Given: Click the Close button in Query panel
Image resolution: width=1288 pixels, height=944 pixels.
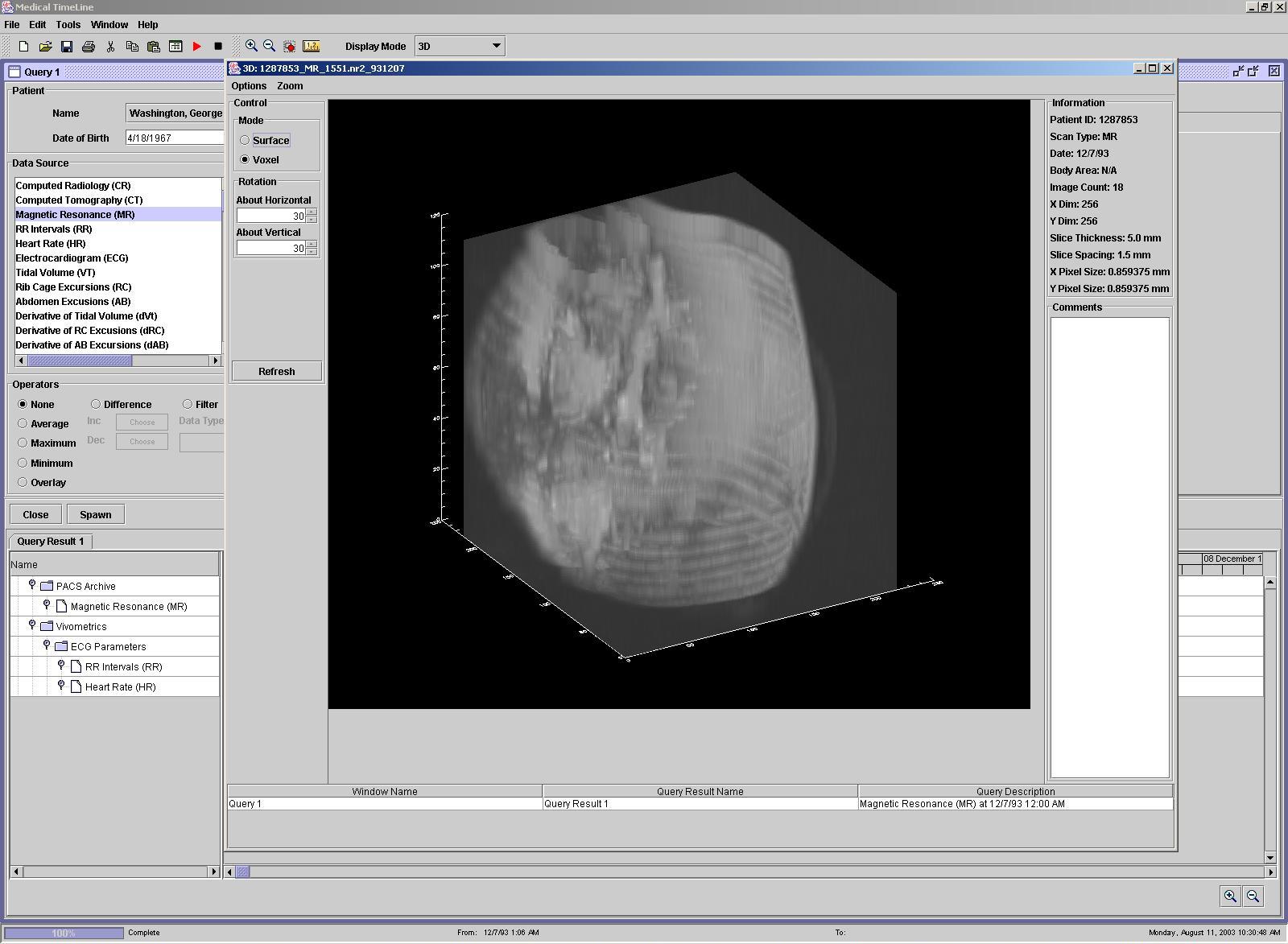Looking at the screenshot, I should pos(35,514).
